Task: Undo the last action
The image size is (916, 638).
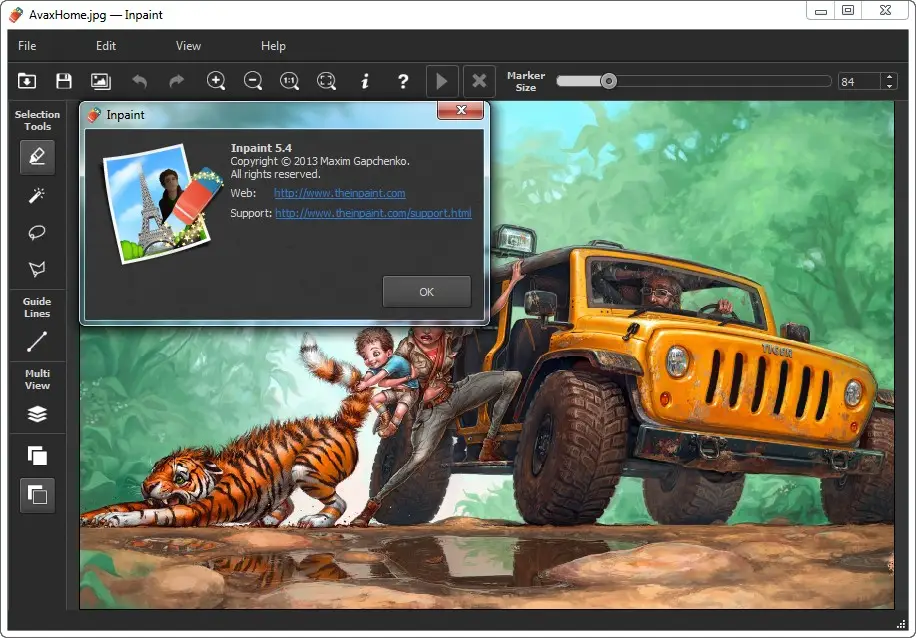Action: tap(139, 81)
